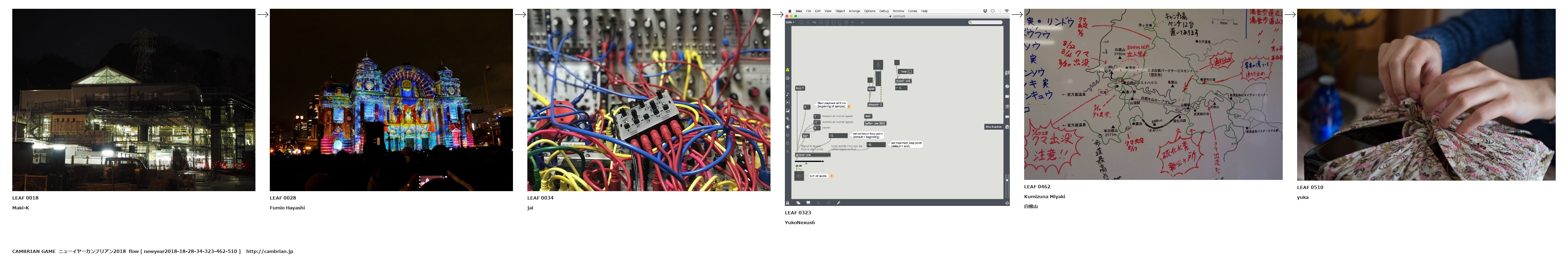Toggle the X toggle above record~ one
This screenshot has height=260, width=1568.
tap(896, 62)
